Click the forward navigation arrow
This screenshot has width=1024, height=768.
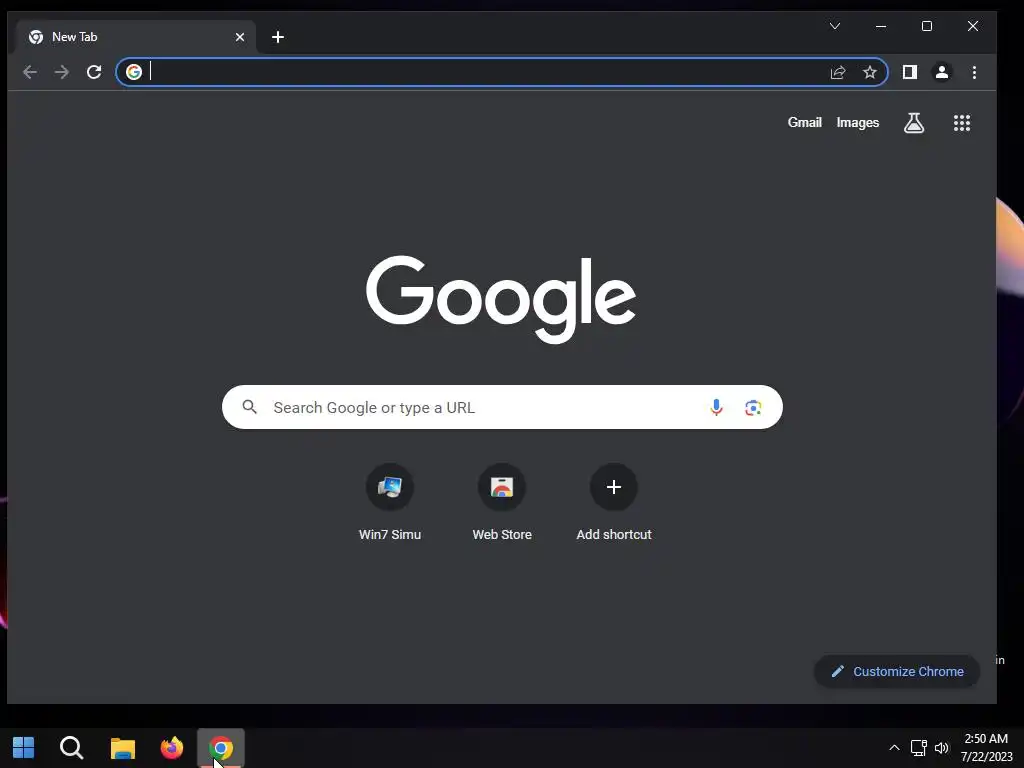[61, 72]
